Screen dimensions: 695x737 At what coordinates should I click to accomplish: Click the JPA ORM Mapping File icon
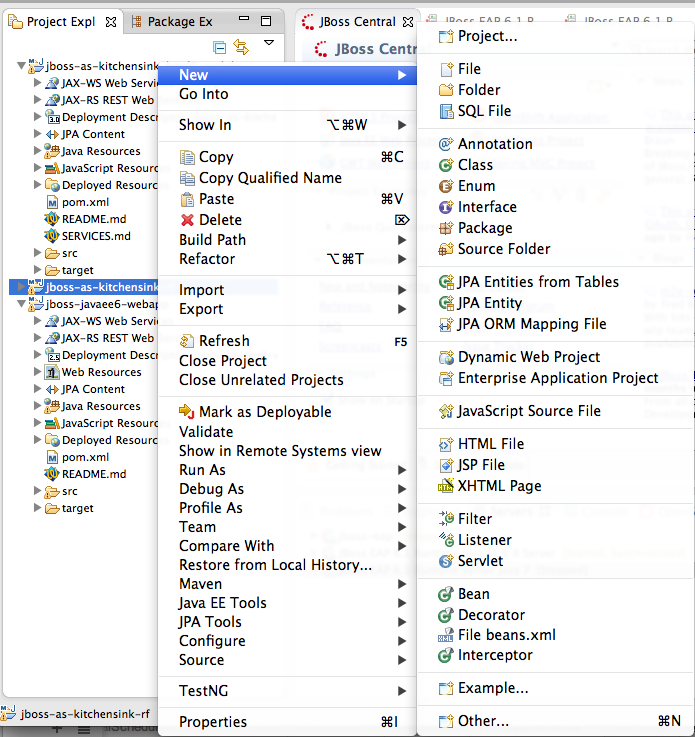[446, 324]
